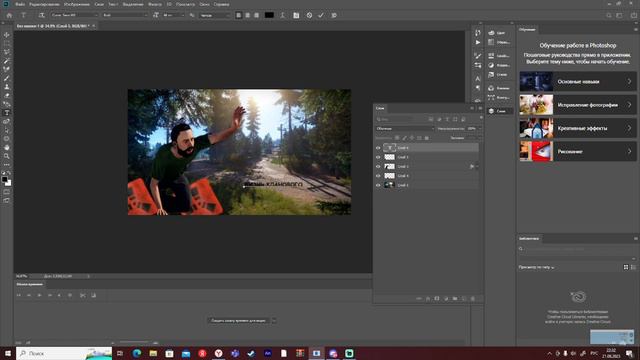Click the create video timeline button
Screen dimensions: 640x360
click(x=239, y=320)
